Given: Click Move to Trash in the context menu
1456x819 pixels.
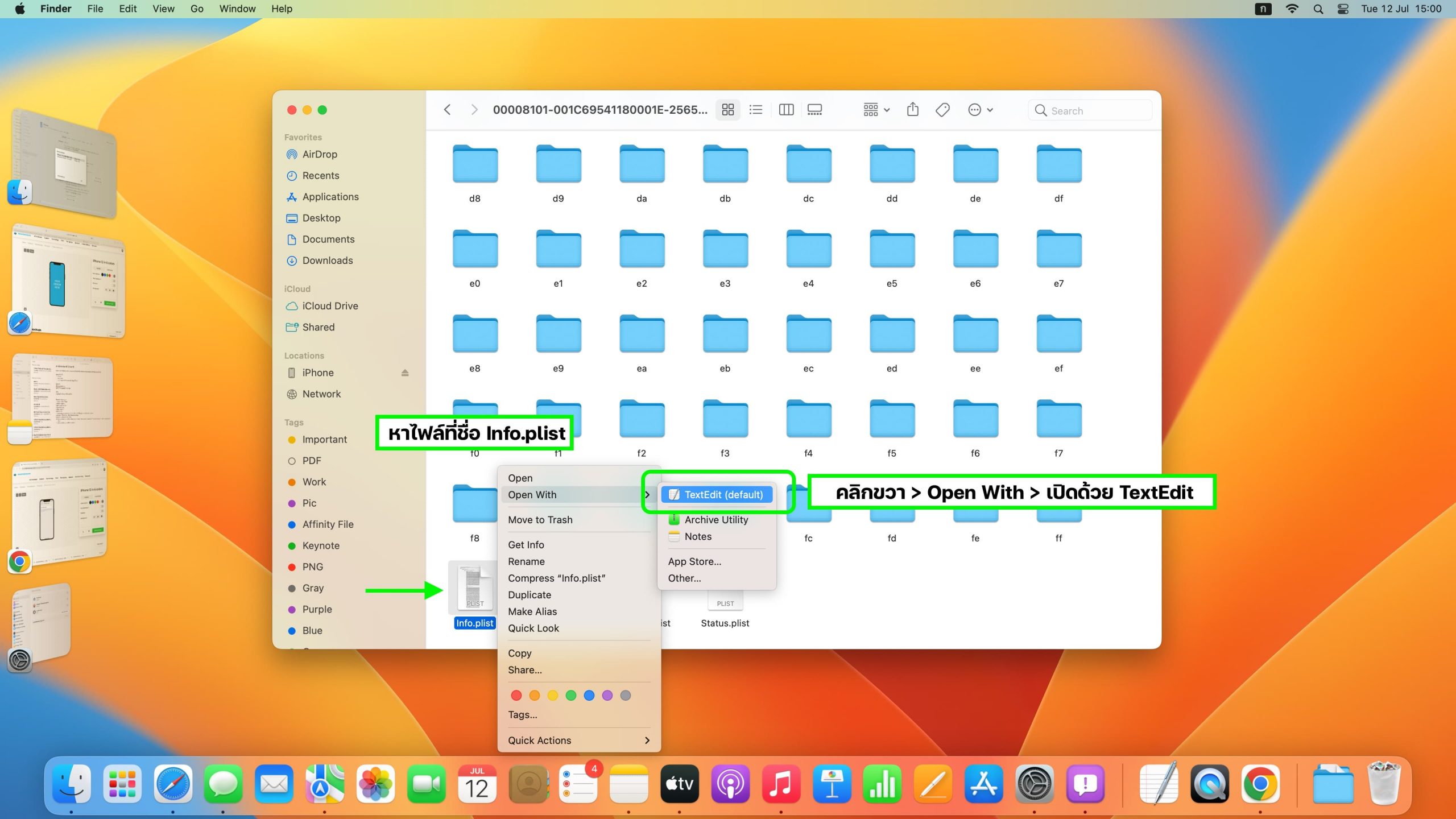Looking at the screenshot, I should (x=540, y=519).
